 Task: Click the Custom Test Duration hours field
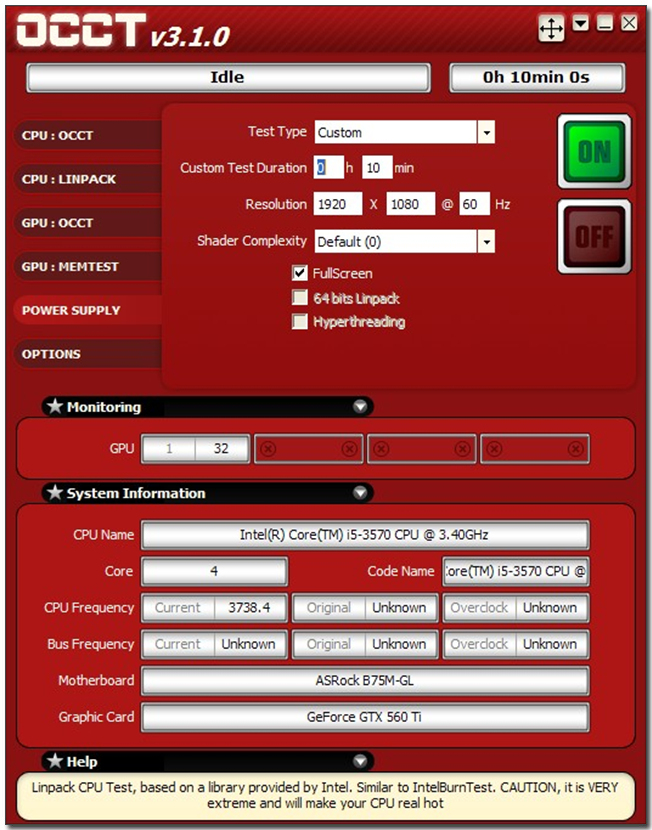(329, 168)
